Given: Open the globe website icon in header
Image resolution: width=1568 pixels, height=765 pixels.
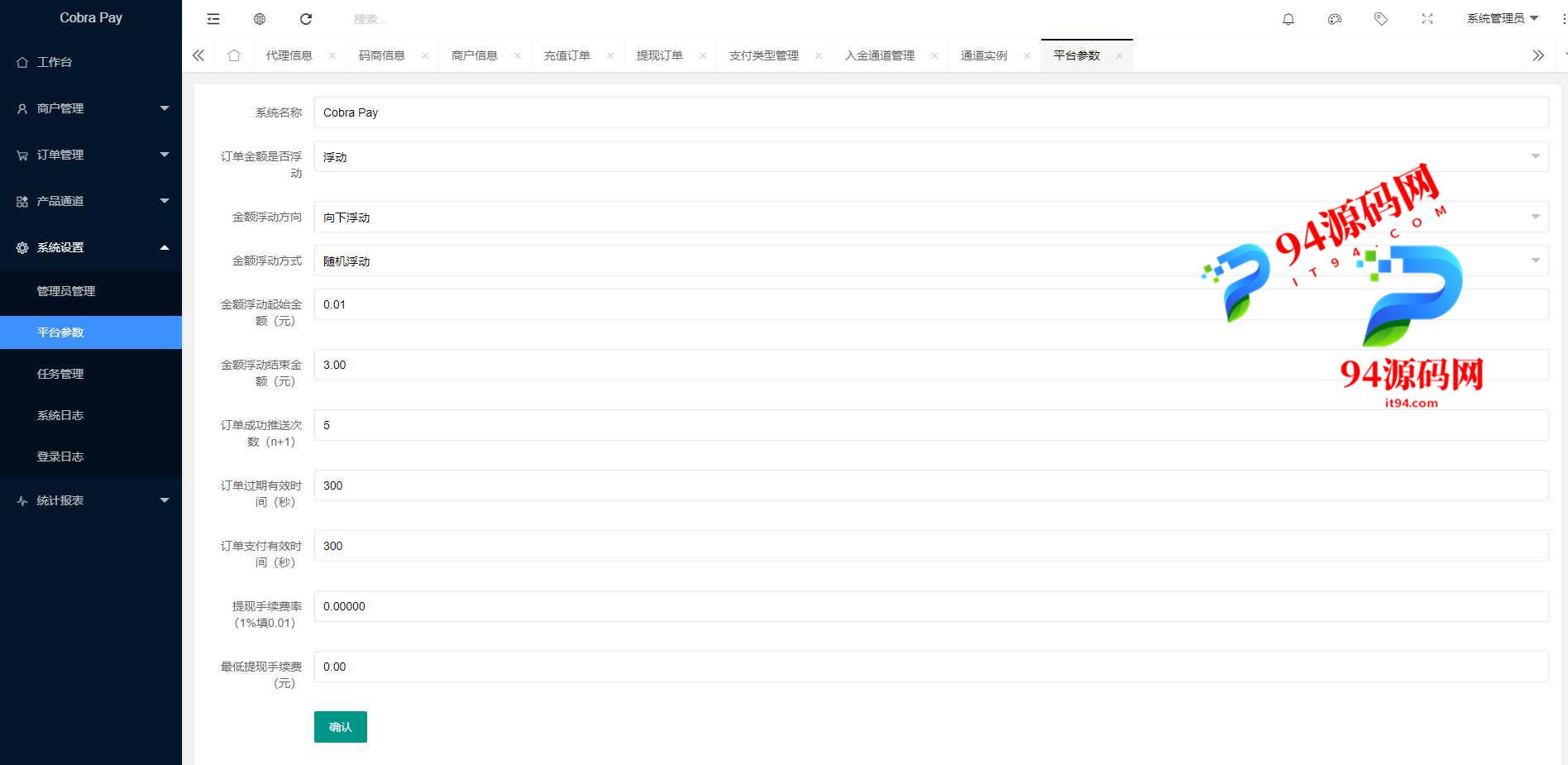Looking at the screenshot, I should tap(260, 19).
